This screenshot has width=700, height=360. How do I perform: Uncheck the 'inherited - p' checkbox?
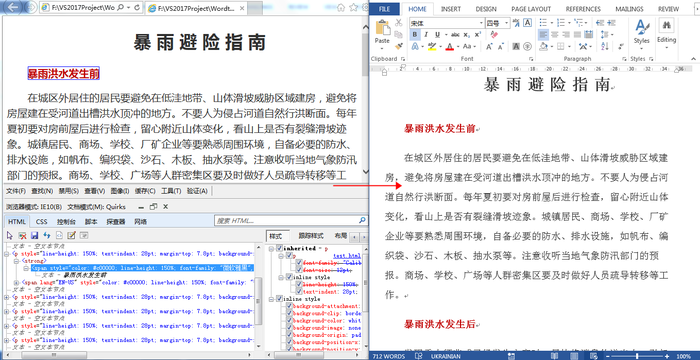[279, 248]
